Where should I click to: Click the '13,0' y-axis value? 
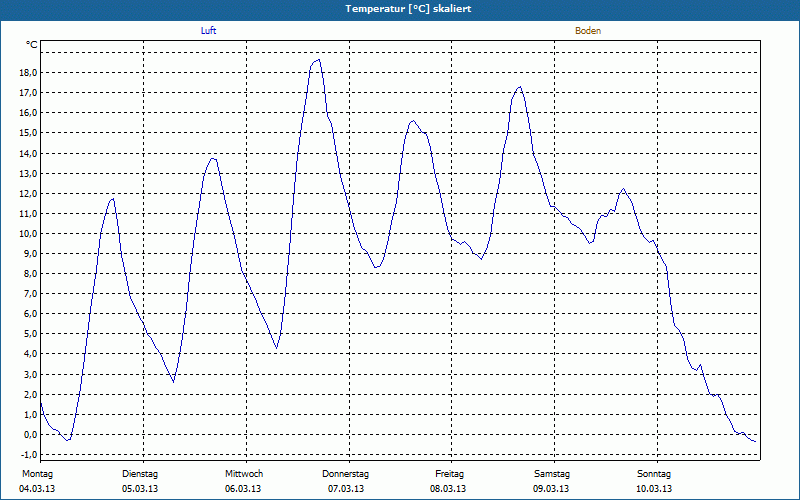point(28,173)
